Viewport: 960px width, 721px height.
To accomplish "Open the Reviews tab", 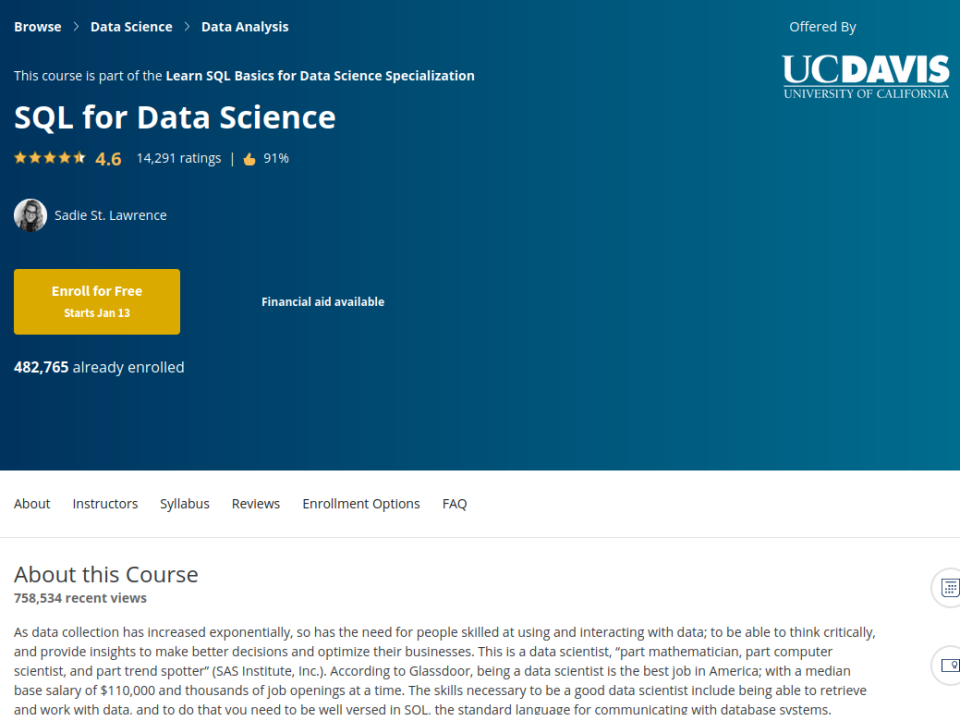I will (256, 504).
